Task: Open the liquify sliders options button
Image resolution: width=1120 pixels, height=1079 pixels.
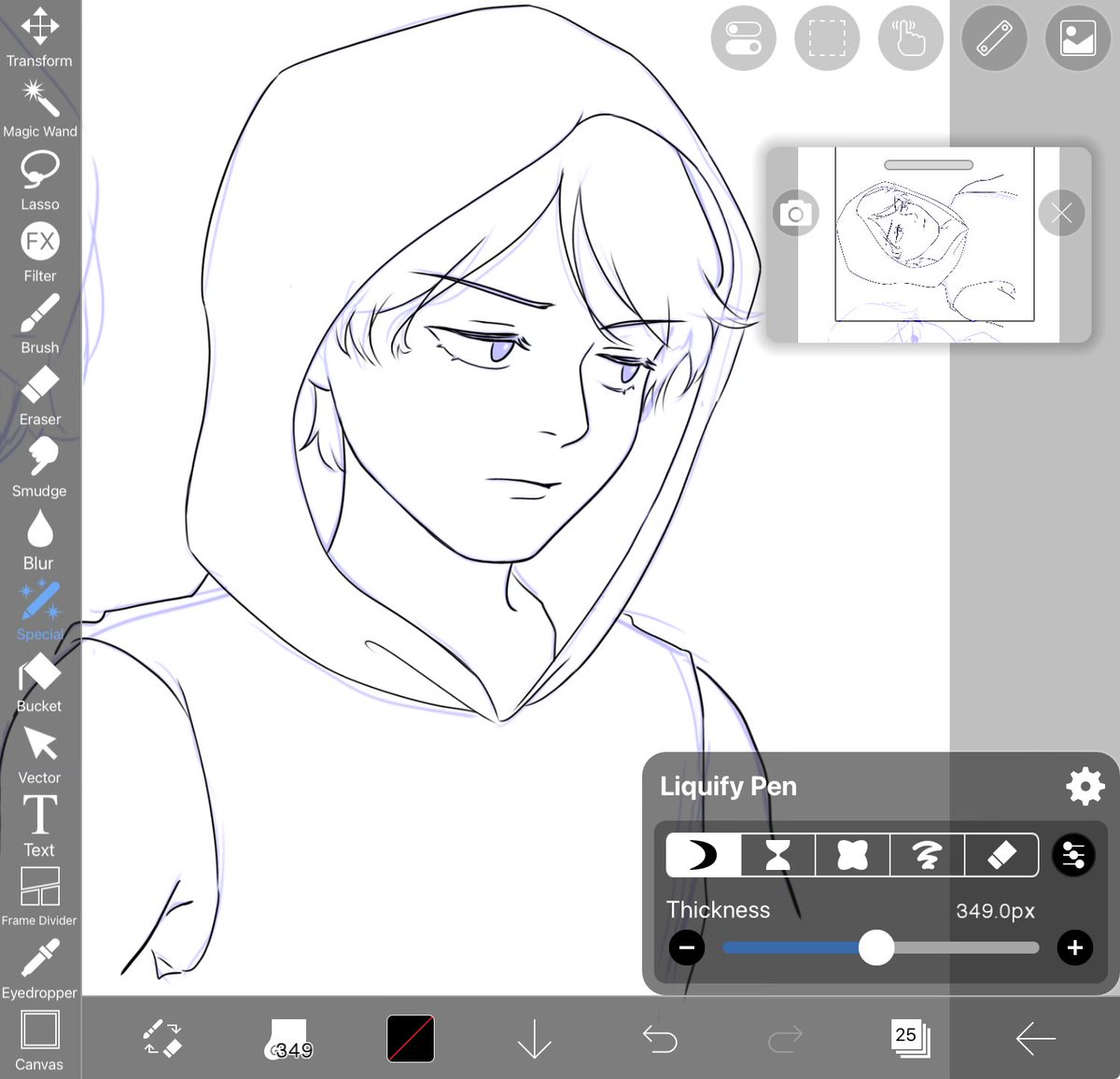Action: (1074, 855)
